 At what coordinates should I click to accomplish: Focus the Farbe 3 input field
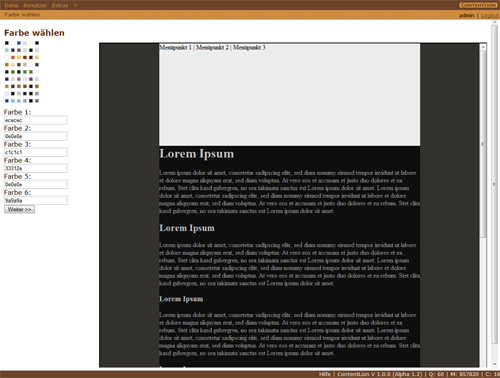[36, 152]
